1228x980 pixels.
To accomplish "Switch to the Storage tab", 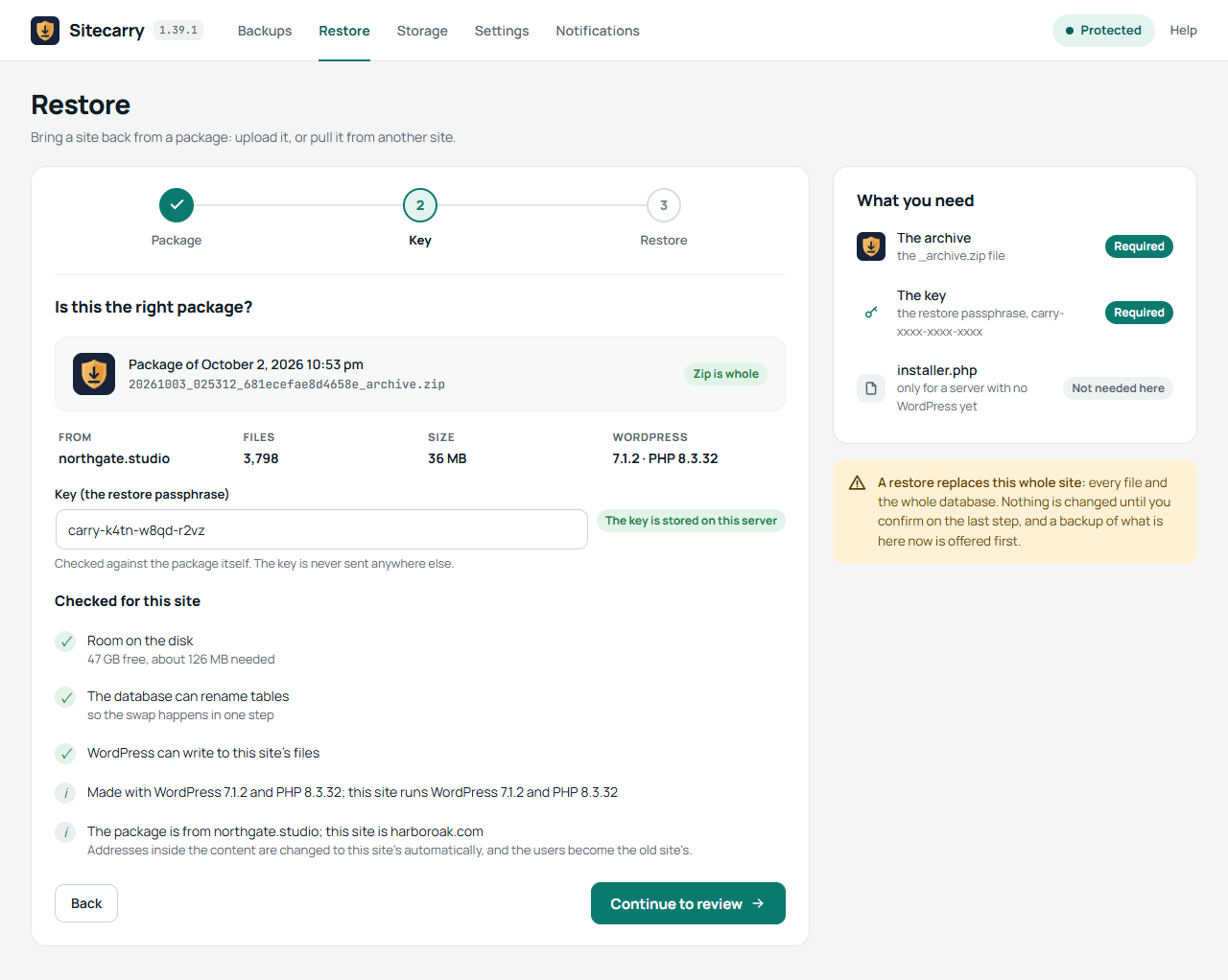I will pyautogui.click(x=422, y=31).
